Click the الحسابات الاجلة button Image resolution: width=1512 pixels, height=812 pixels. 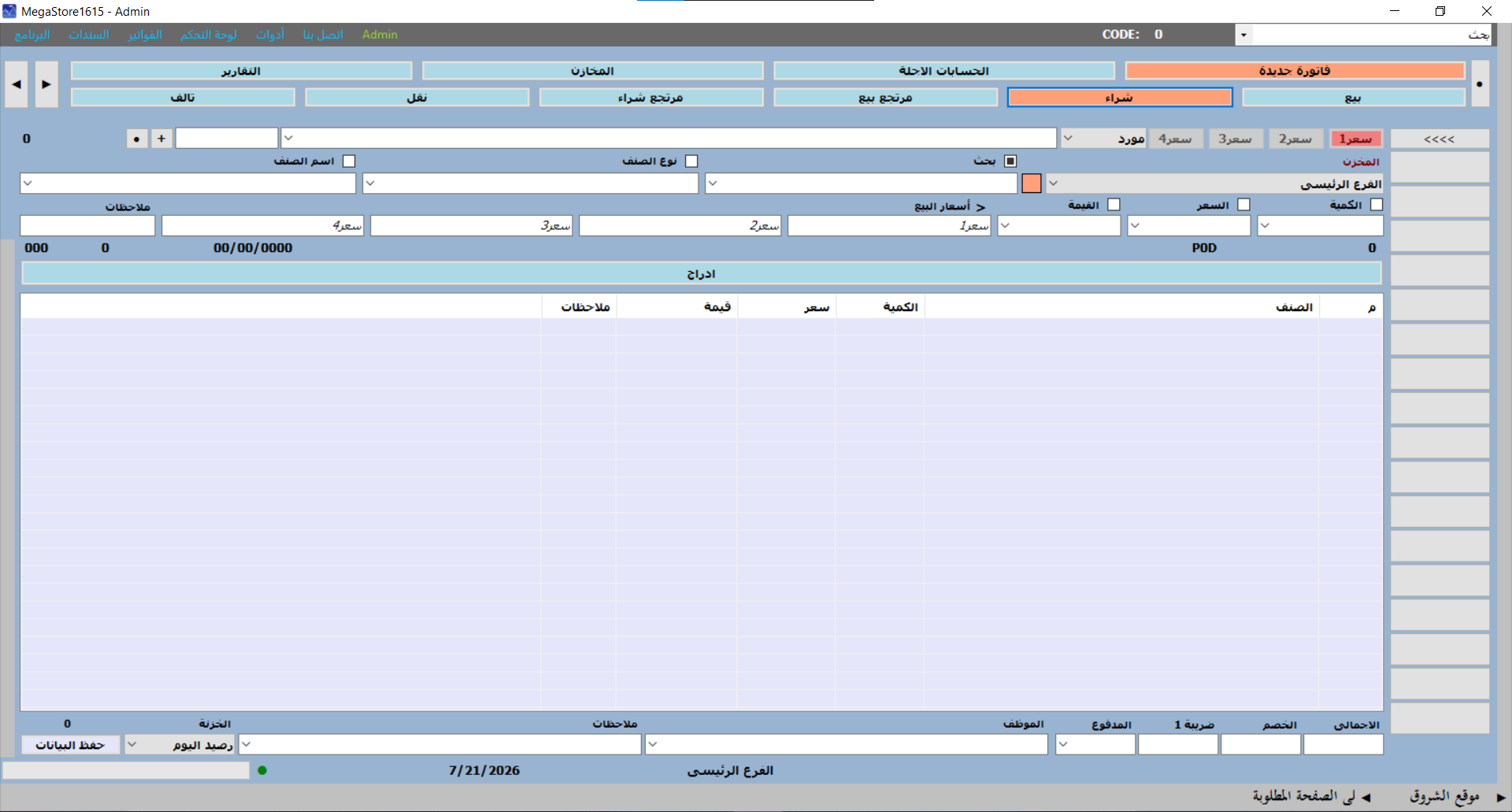943,71
